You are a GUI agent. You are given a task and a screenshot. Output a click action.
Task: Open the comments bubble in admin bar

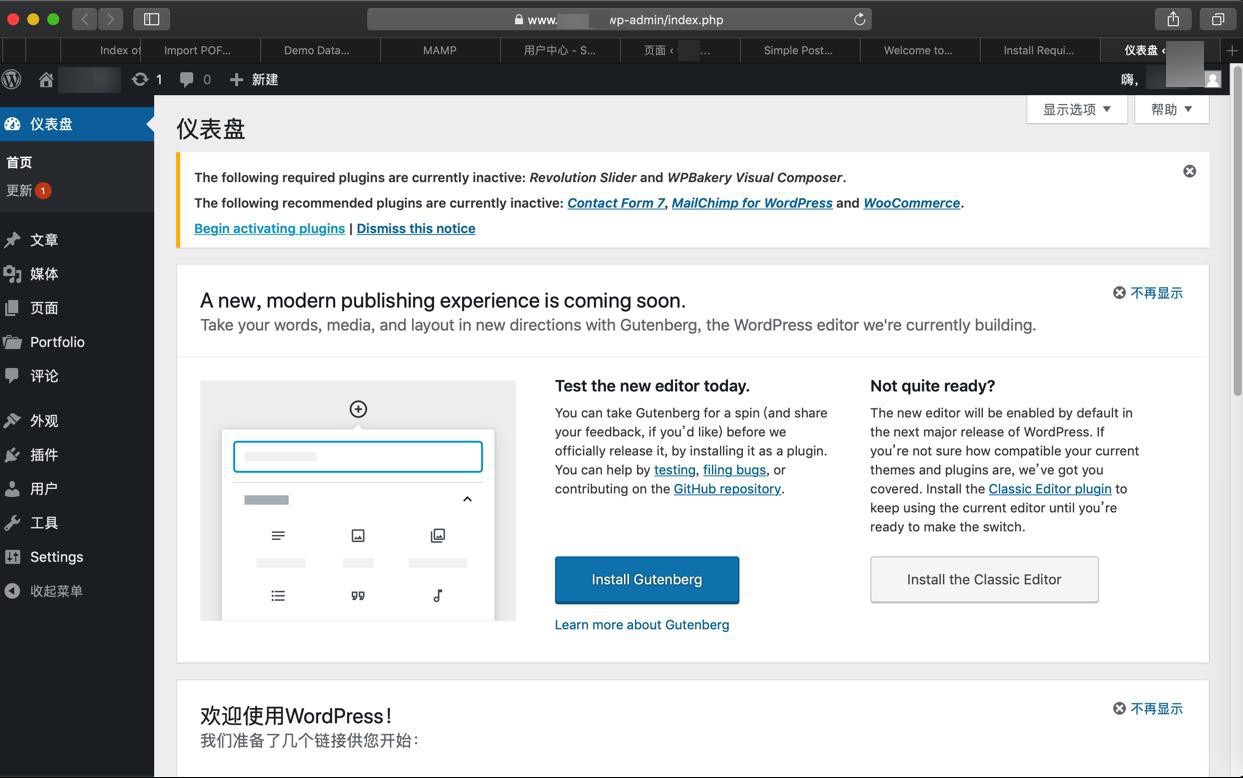[x=195, y=79]
